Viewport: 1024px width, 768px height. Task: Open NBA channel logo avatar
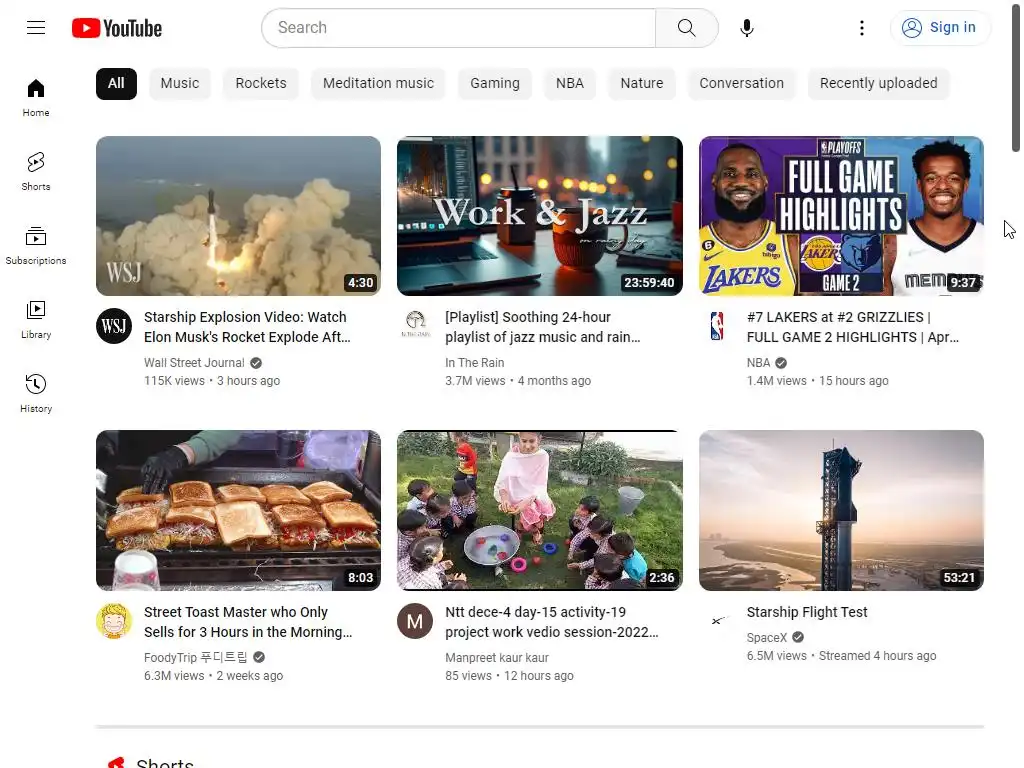[x=717, y=326]
